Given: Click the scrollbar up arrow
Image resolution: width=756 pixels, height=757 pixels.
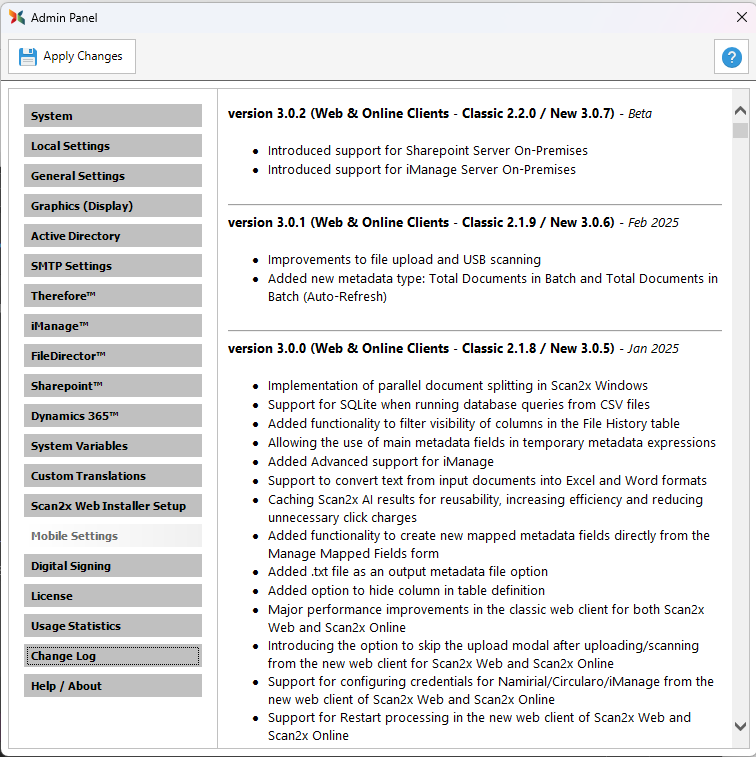Looking at the screenshot, I should (740, 111).
